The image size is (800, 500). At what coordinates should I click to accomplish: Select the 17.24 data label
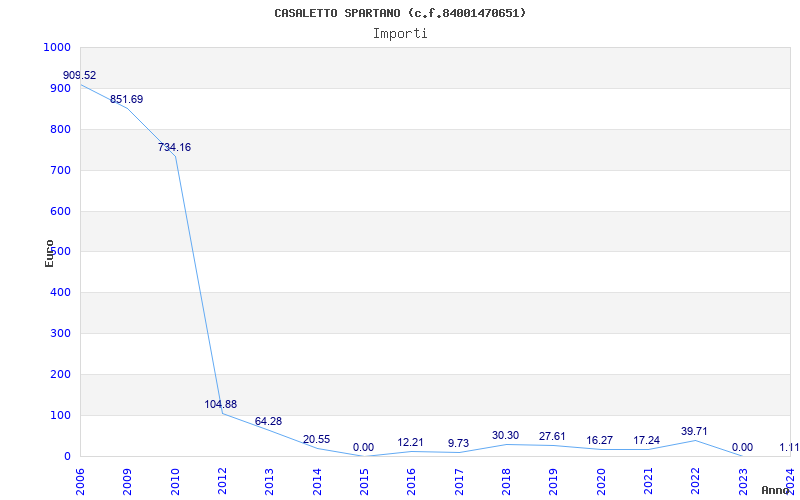point(646,440)
